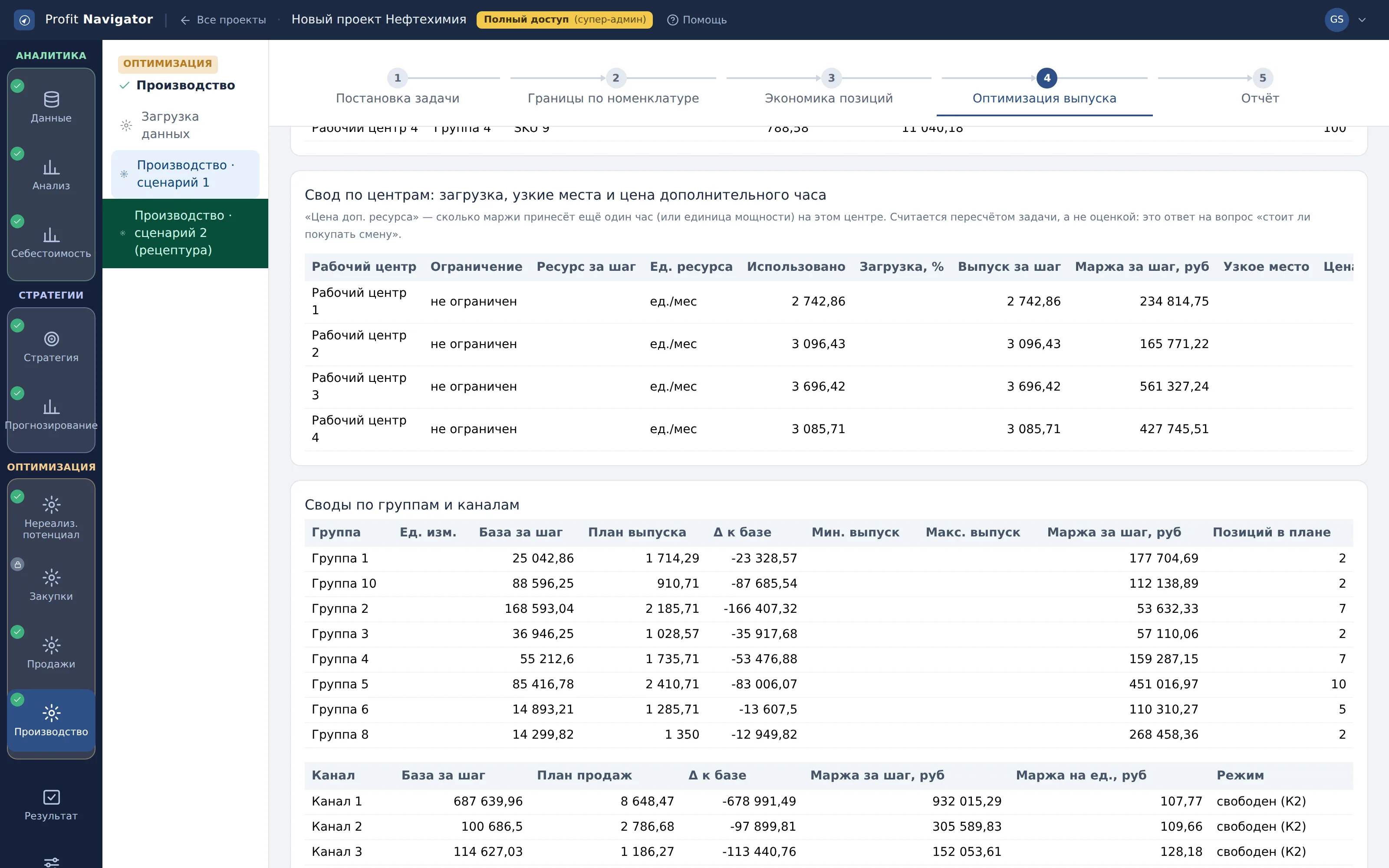1389x868 pixels.
Task: Click the help question-mark icon
Action: click(672, 20)
